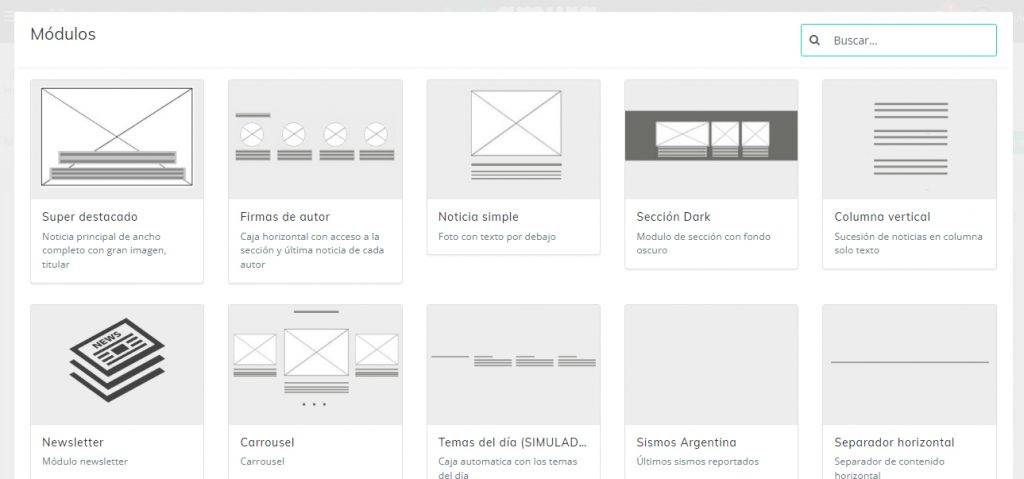This screenshot has height=479, width=1024.
Task: Choose the Carrousel wireframe icon
Action: coord(314,357)
